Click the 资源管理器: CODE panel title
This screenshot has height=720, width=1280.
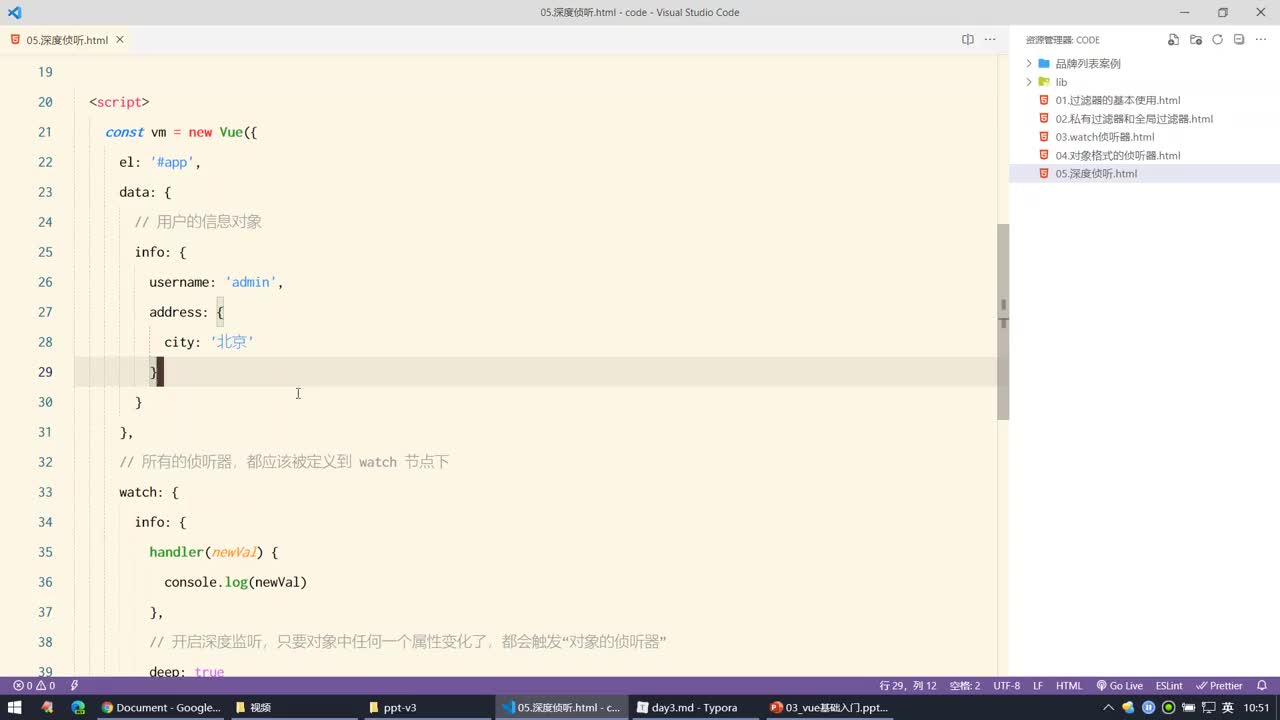1062,40
